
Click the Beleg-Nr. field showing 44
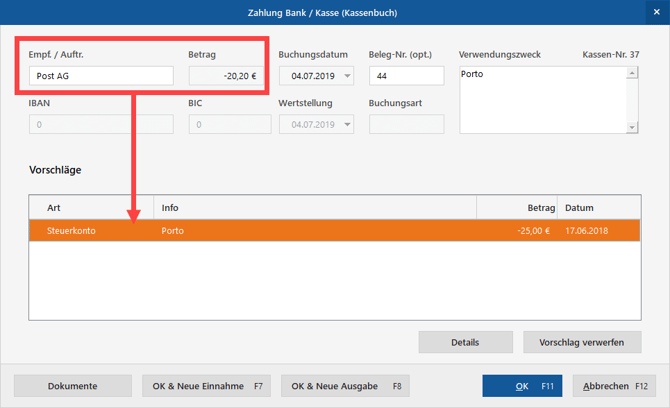pyautogui.click(x=406, y=76)
